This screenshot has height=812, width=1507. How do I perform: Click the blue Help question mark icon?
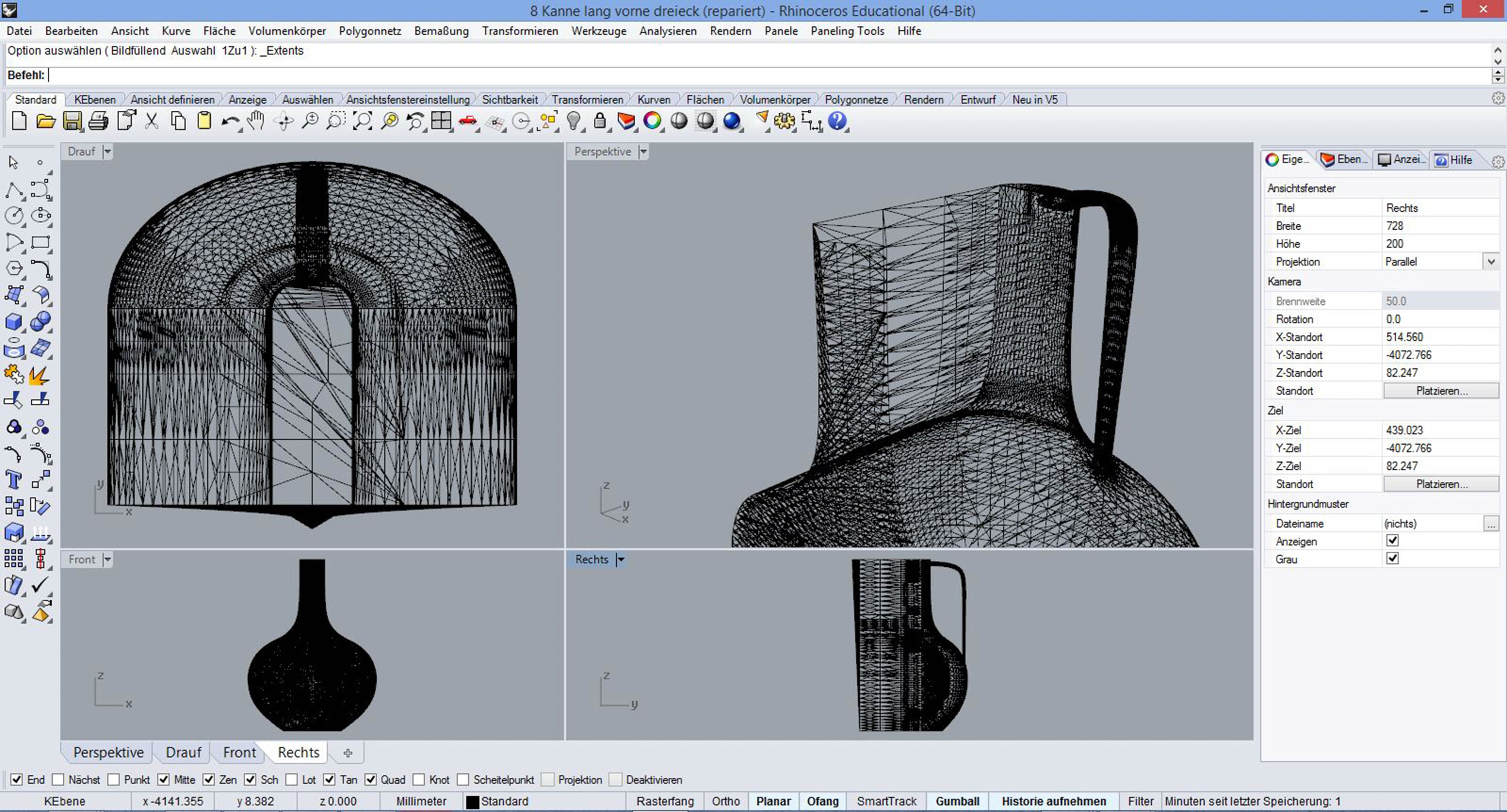click(838, 121)
